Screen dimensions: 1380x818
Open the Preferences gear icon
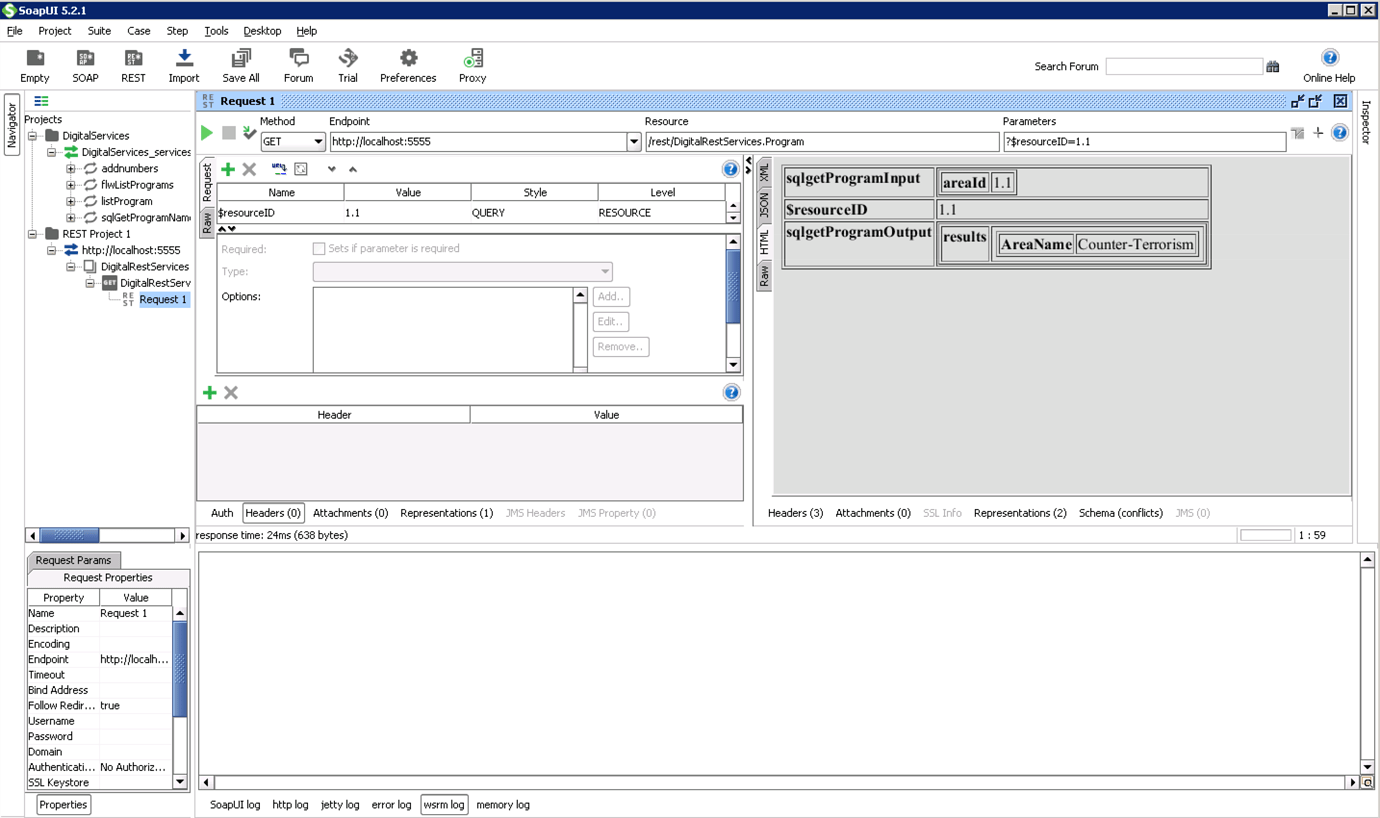tap(408, 59)
